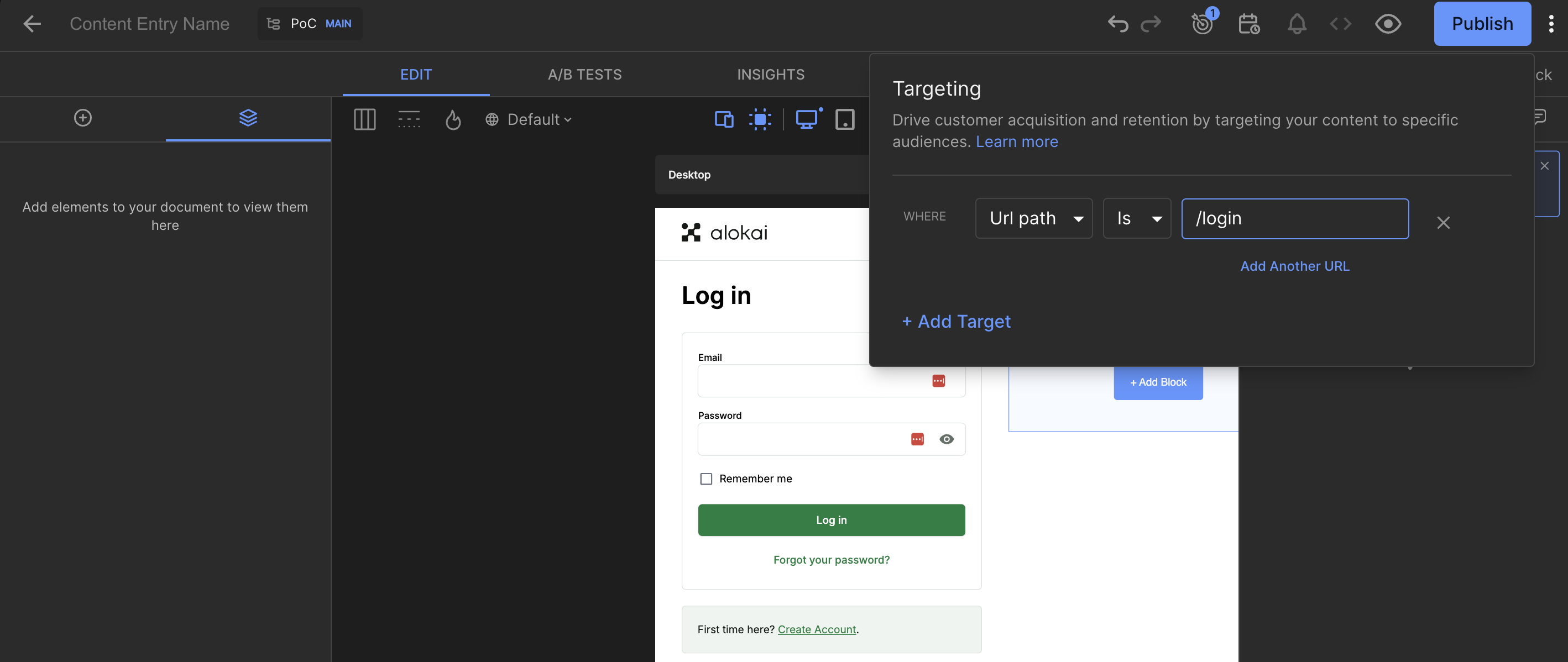Screen dimensions: 1568x662
Task: Click + Add Target
Action: tap(955, 321)
